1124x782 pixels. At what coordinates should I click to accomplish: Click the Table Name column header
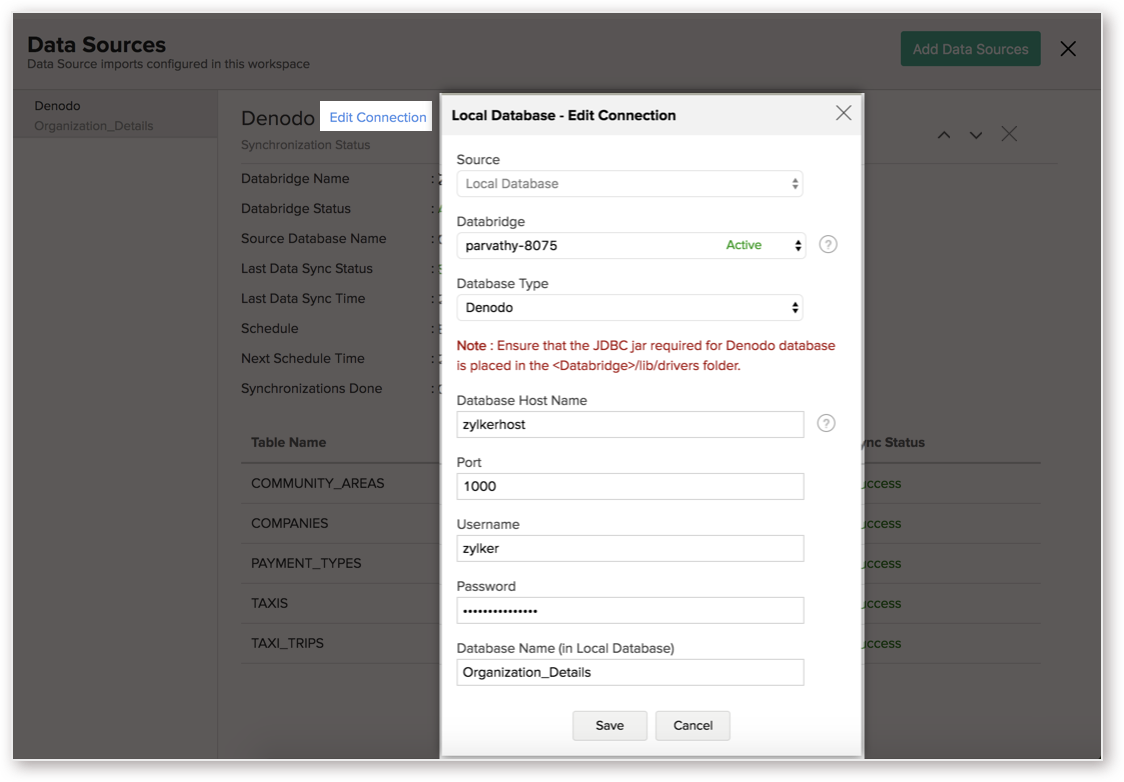288,442
